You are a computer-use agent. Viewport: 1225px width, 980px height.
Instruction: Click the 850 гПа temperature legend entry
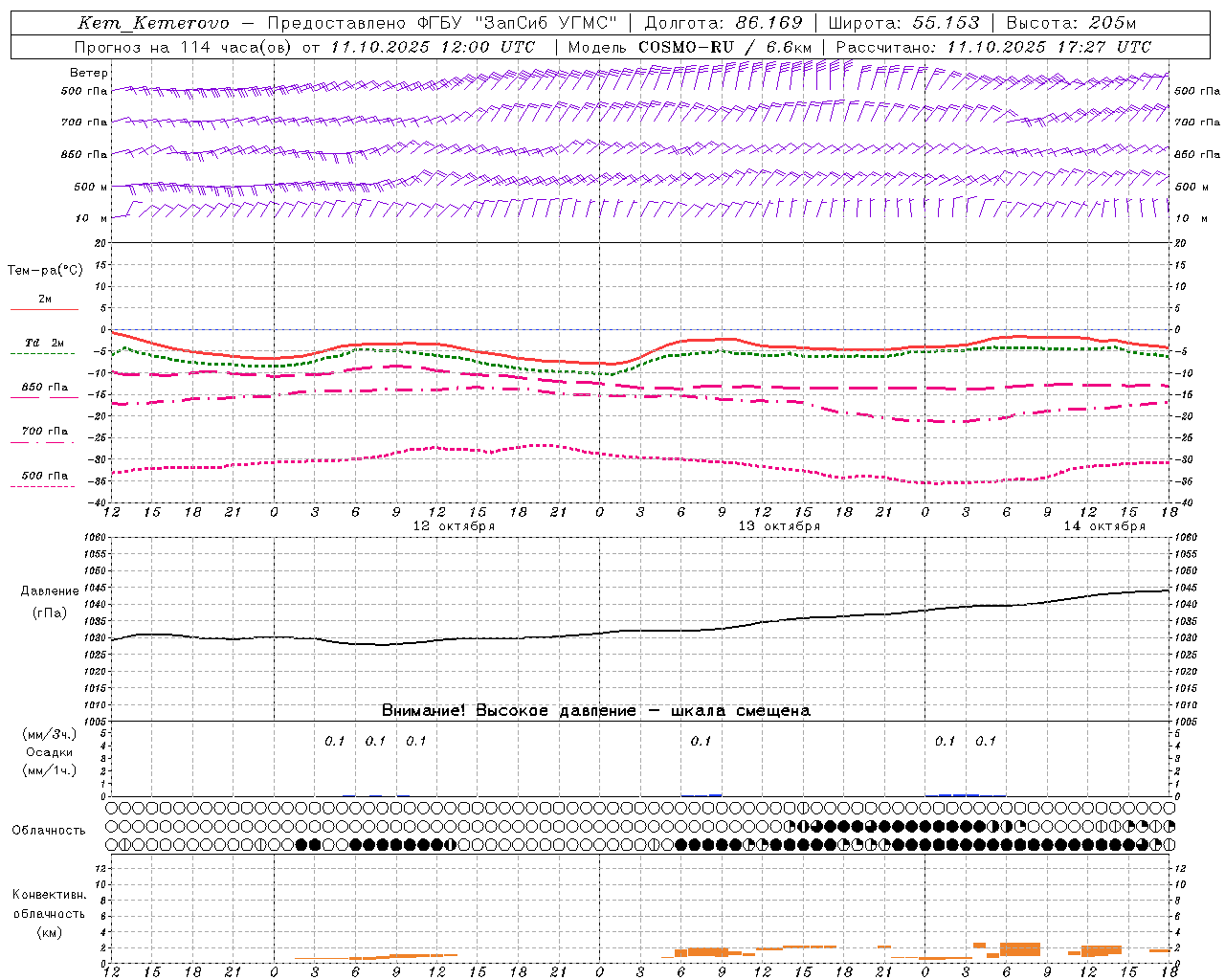[x=44, y=388]
